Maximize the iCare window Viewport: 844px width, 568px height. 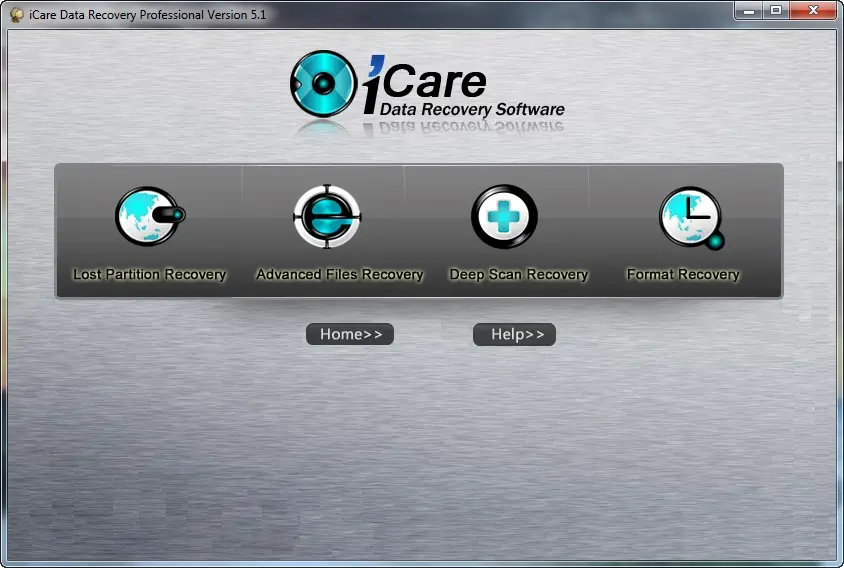coord(776,11)
